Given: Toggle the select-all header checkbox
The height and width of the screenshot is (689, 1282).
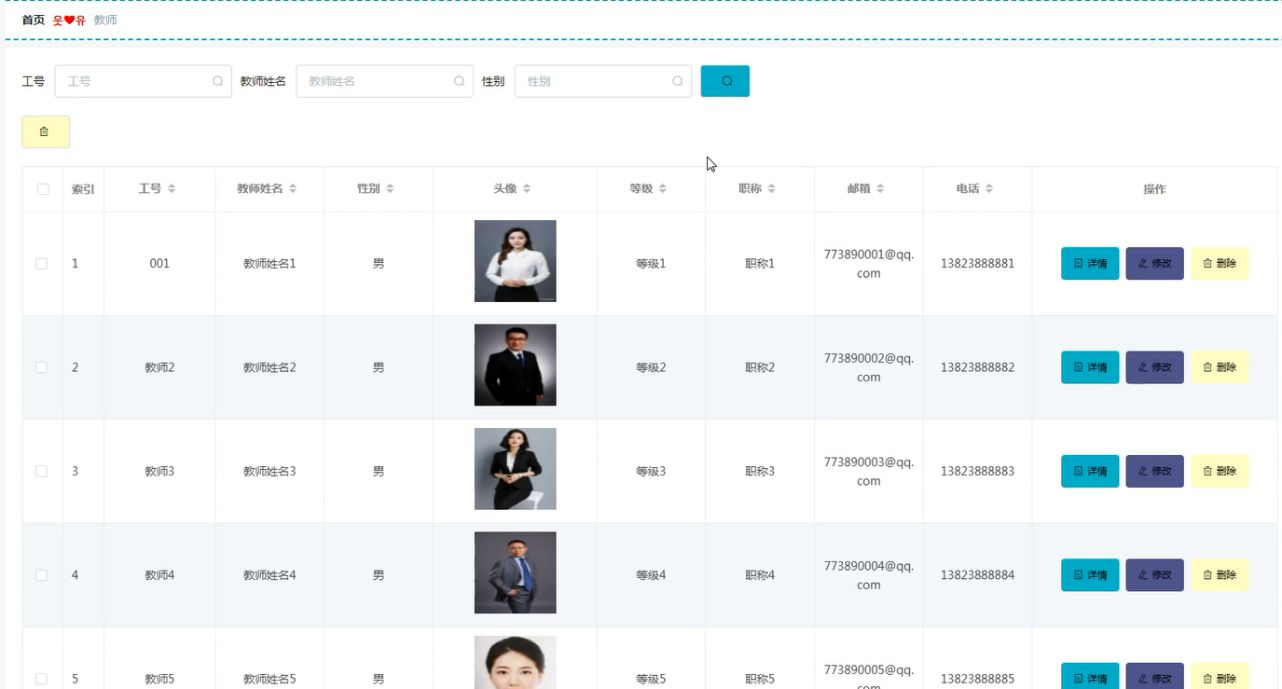Looking at the screenshot, I should 42,189.
